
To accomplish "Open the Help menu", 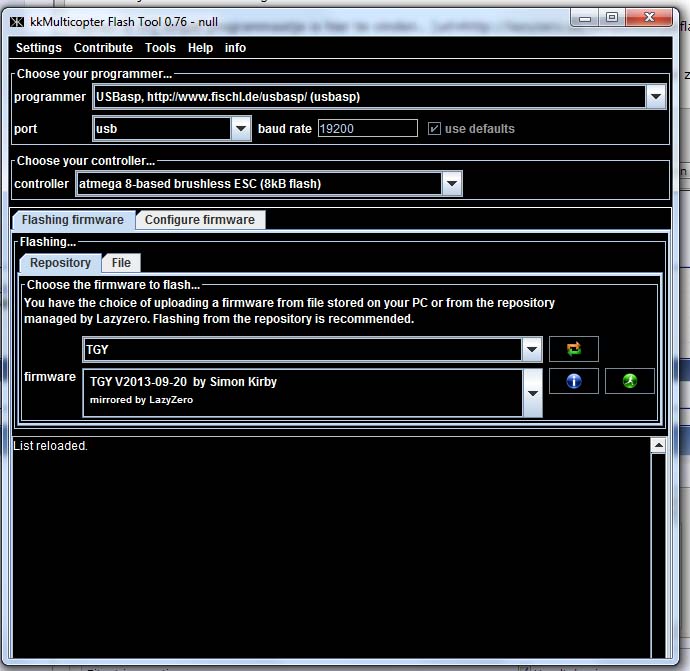I will click(x=200, y=48).
